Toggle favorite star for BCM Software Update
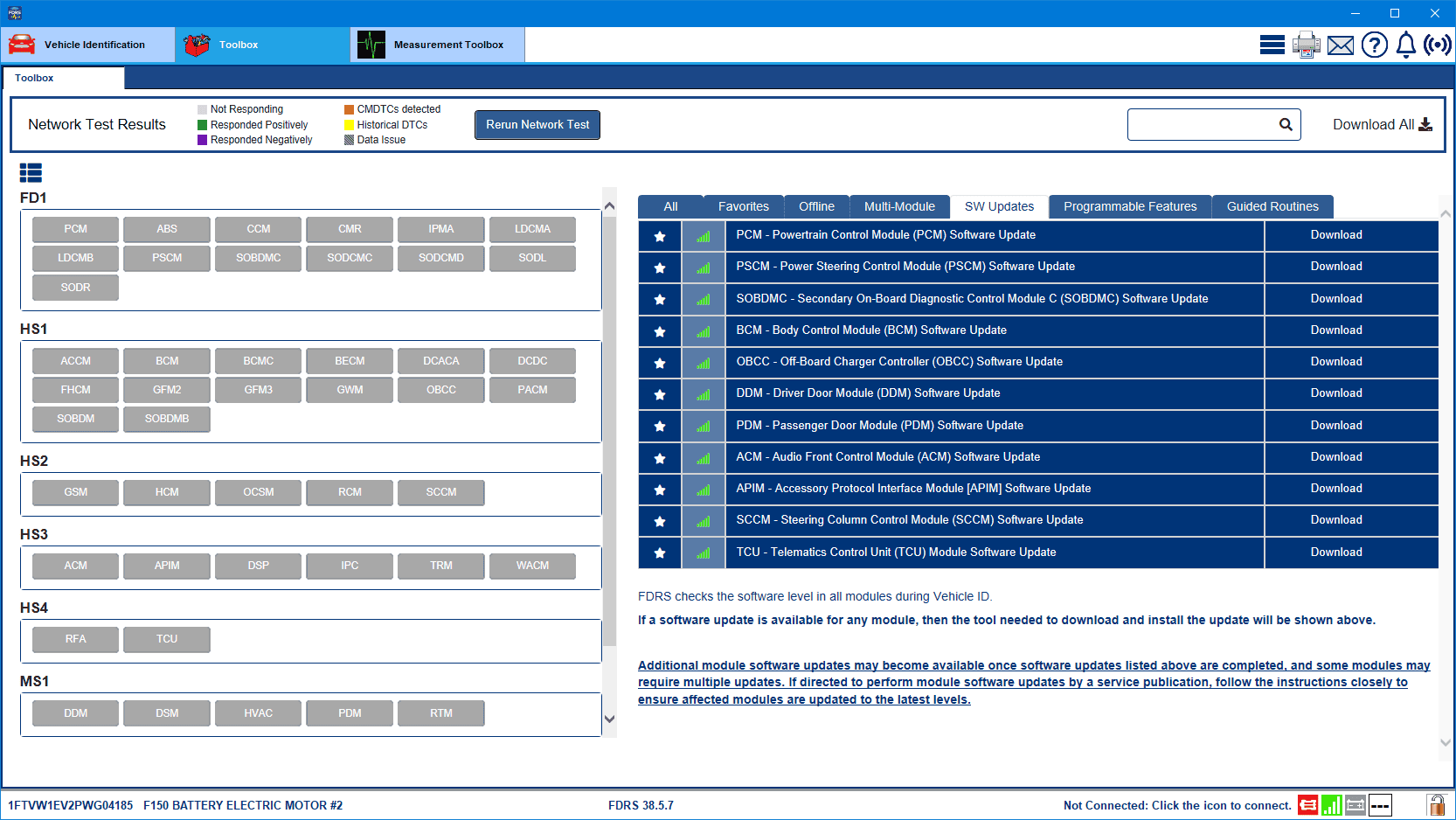 pos(660,331)
